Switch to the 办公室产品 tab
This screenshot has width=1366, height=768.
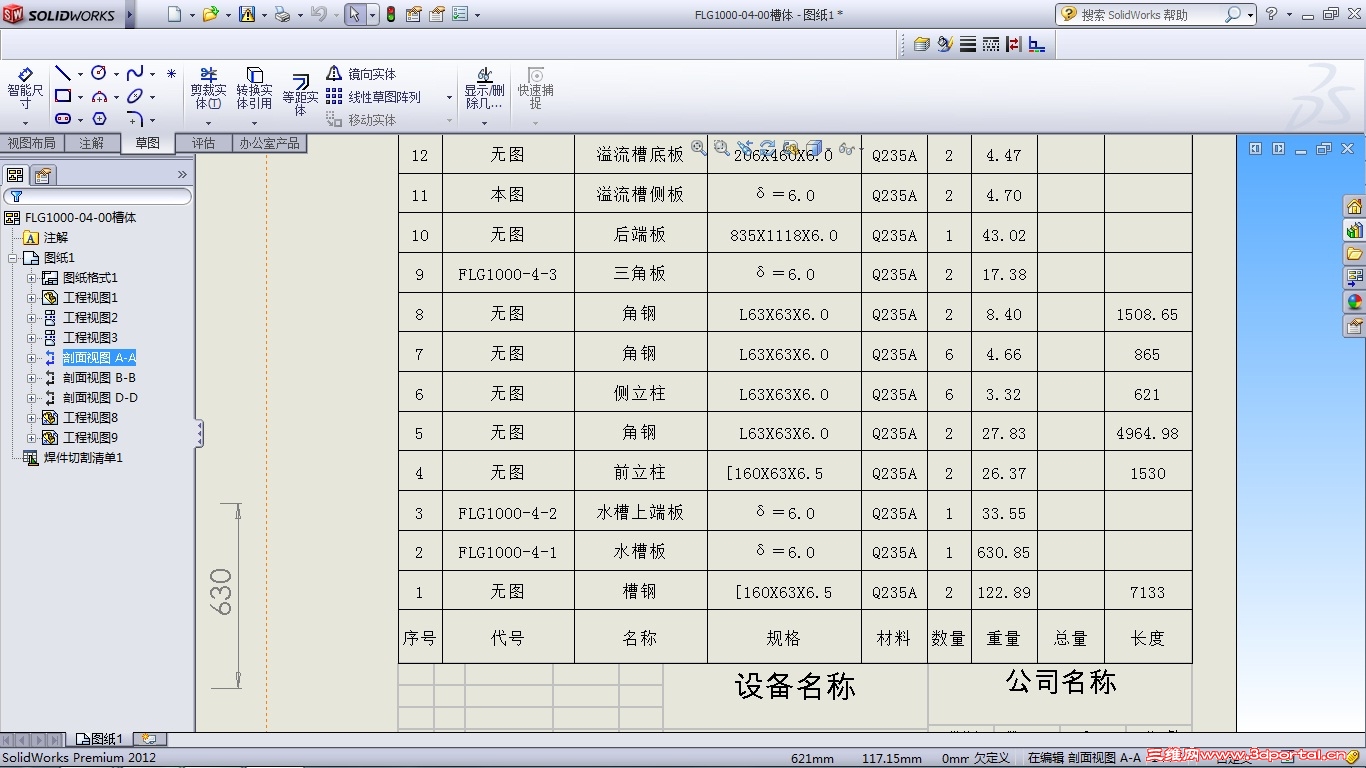point(269,143)
